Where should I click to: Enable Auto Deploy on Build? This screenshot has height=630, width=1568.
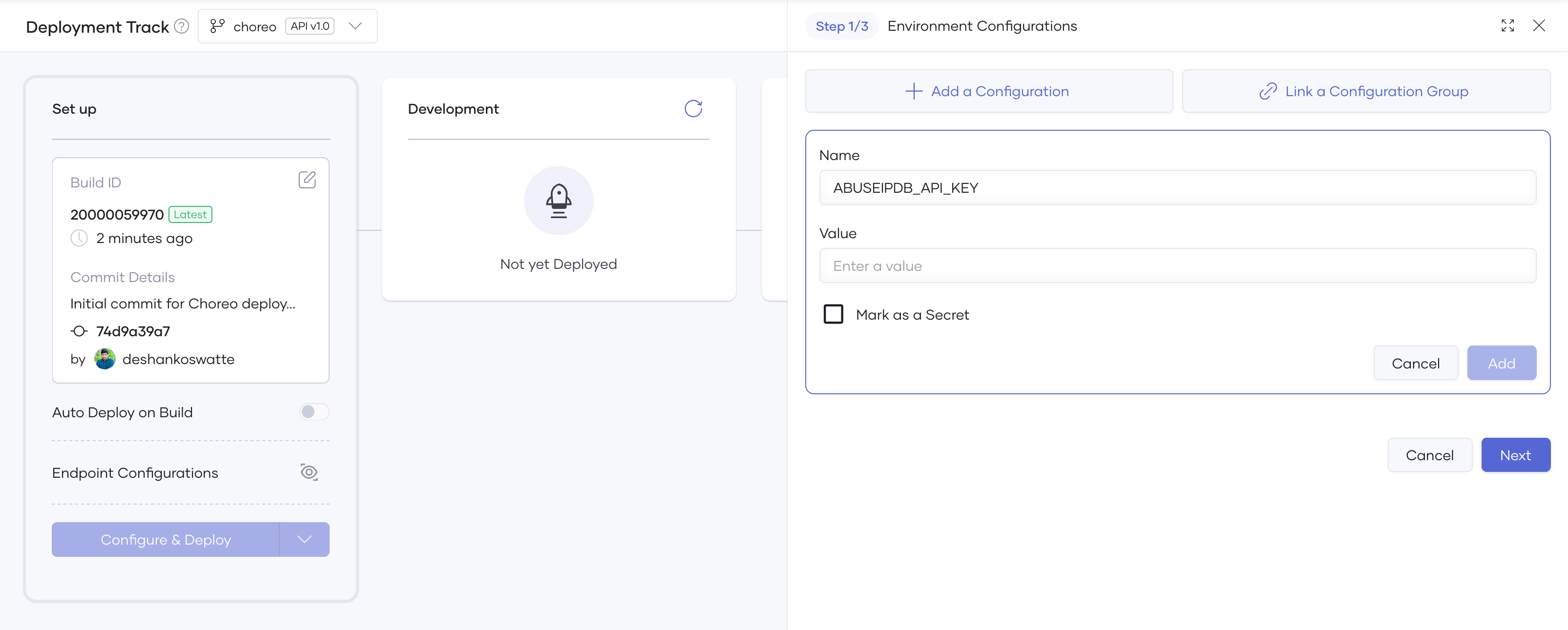pyautogui.click(x=314, y=412)
